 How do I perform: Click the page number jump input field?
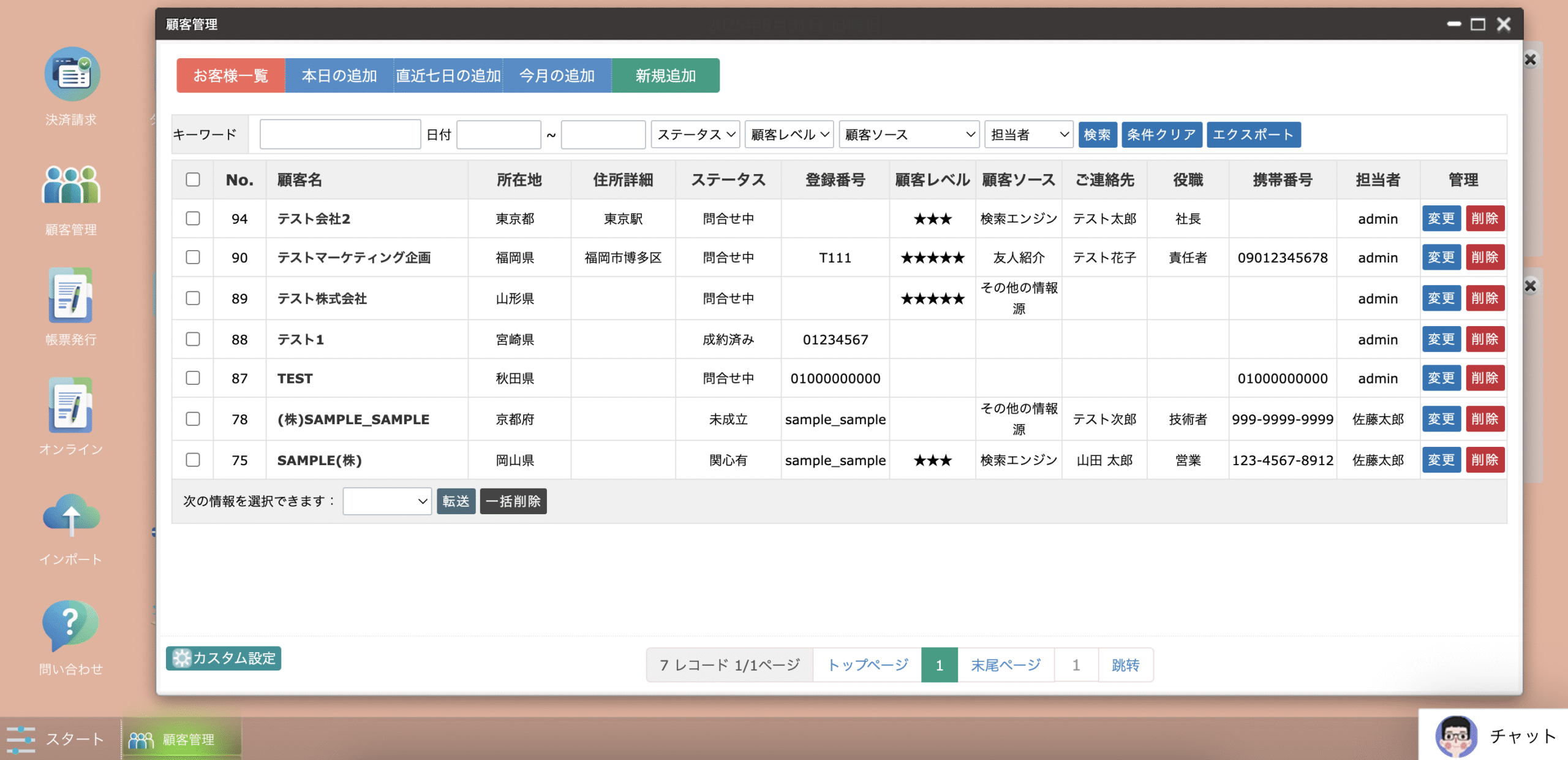(x=1076, y=665)
